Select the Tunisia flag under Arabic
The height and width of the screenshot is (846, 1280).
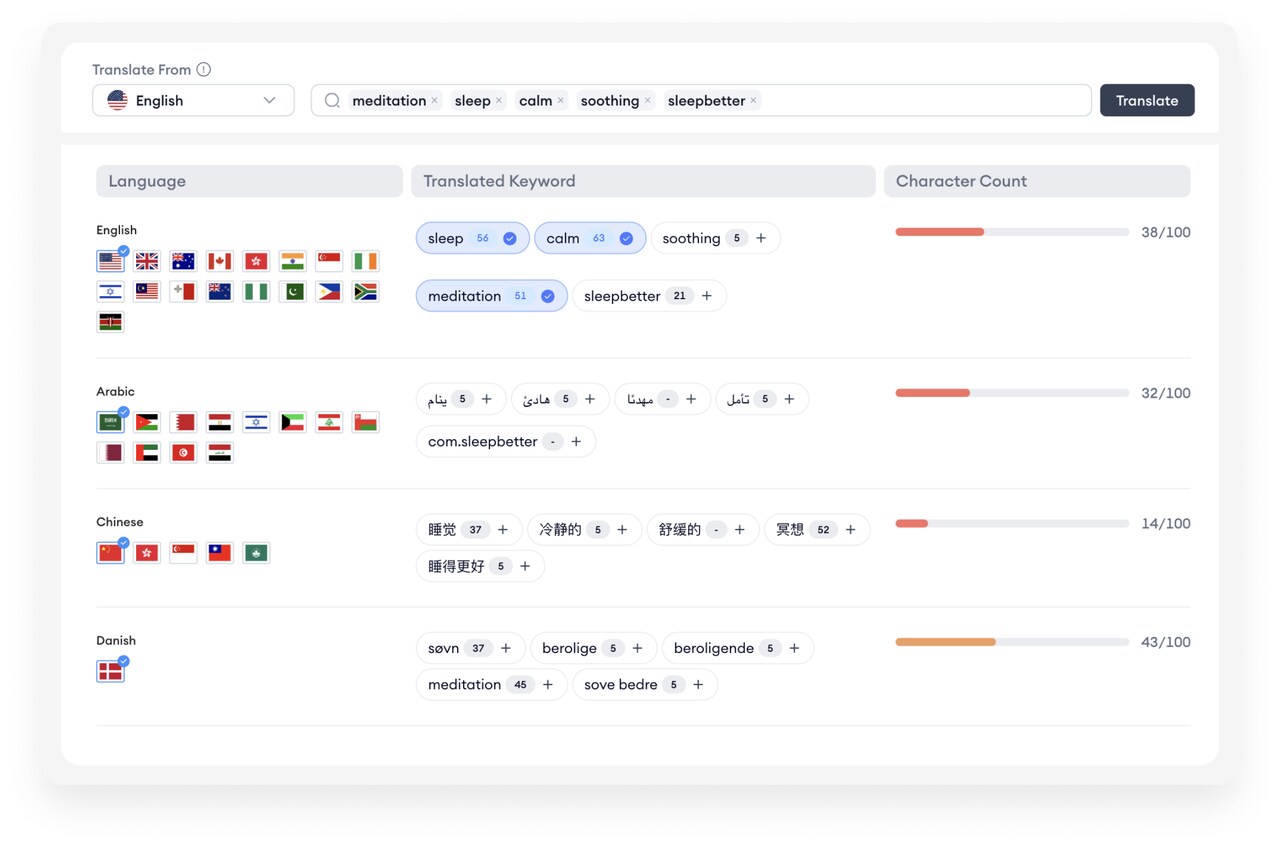click(x=183, y=453)
